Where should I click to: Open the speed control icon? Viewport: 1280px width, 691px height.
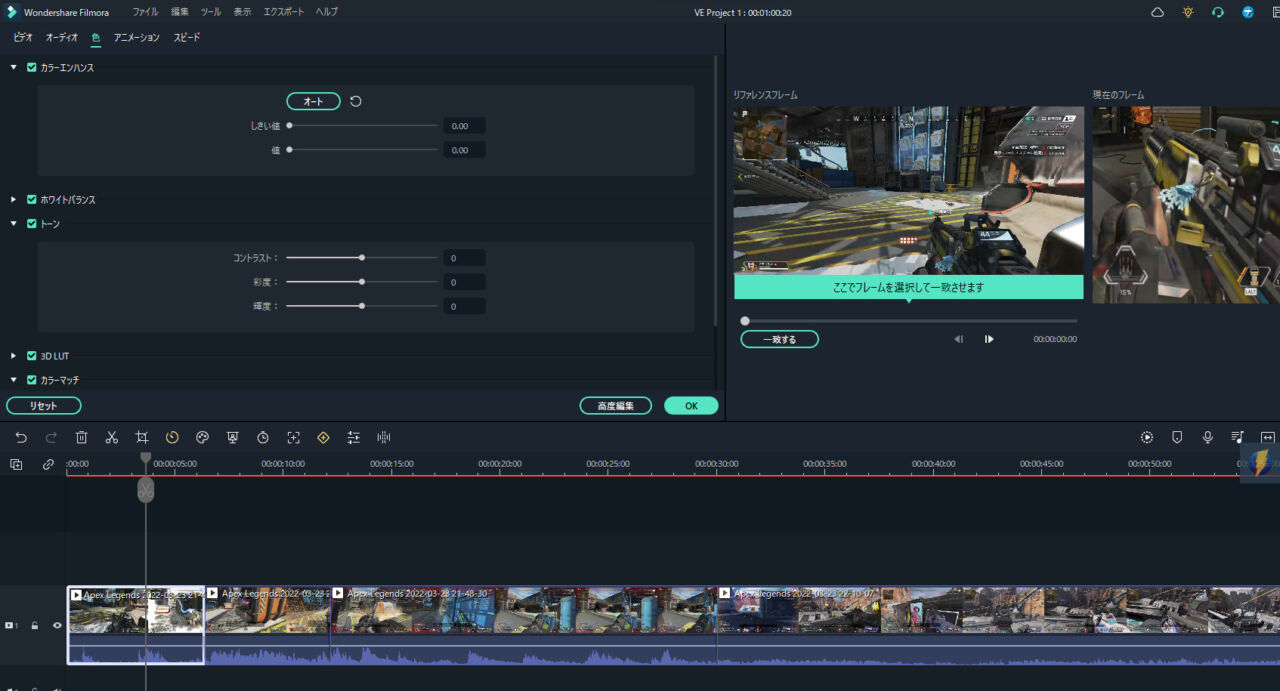(172, 438)
